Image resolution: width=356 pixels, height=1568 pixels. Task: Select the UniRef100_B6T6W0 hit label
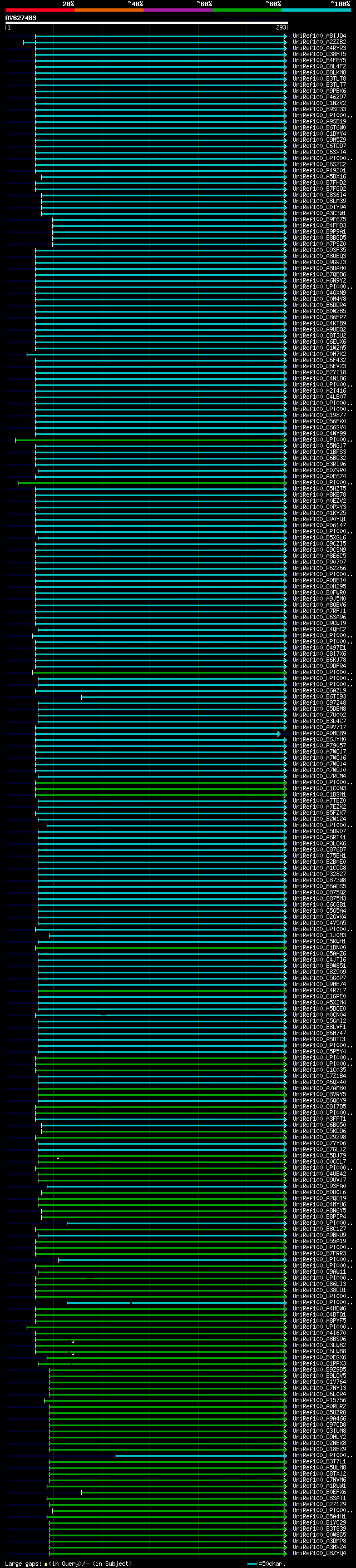[319, 128]
